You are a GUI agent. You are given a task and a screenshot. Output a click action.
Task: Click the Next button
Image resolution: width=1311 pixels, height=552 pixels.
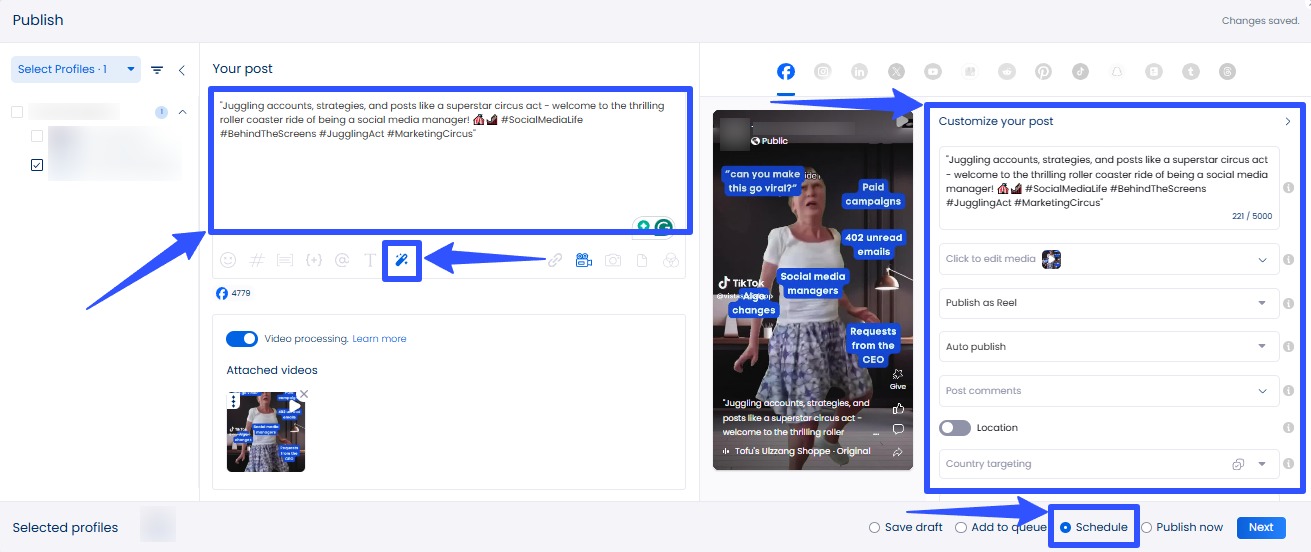(1260, 527)
